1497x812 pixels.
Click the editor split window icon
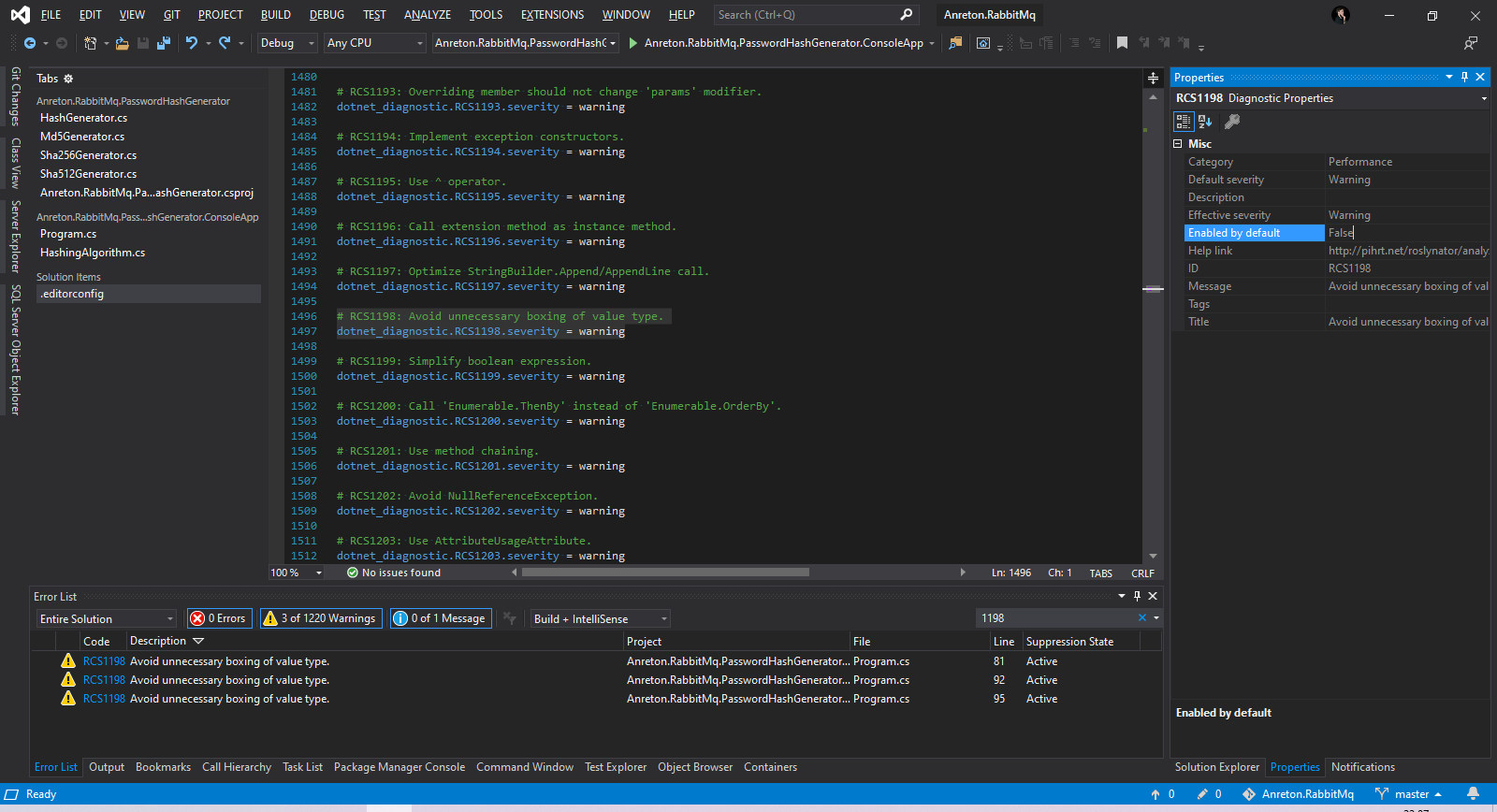(1153, 79)
